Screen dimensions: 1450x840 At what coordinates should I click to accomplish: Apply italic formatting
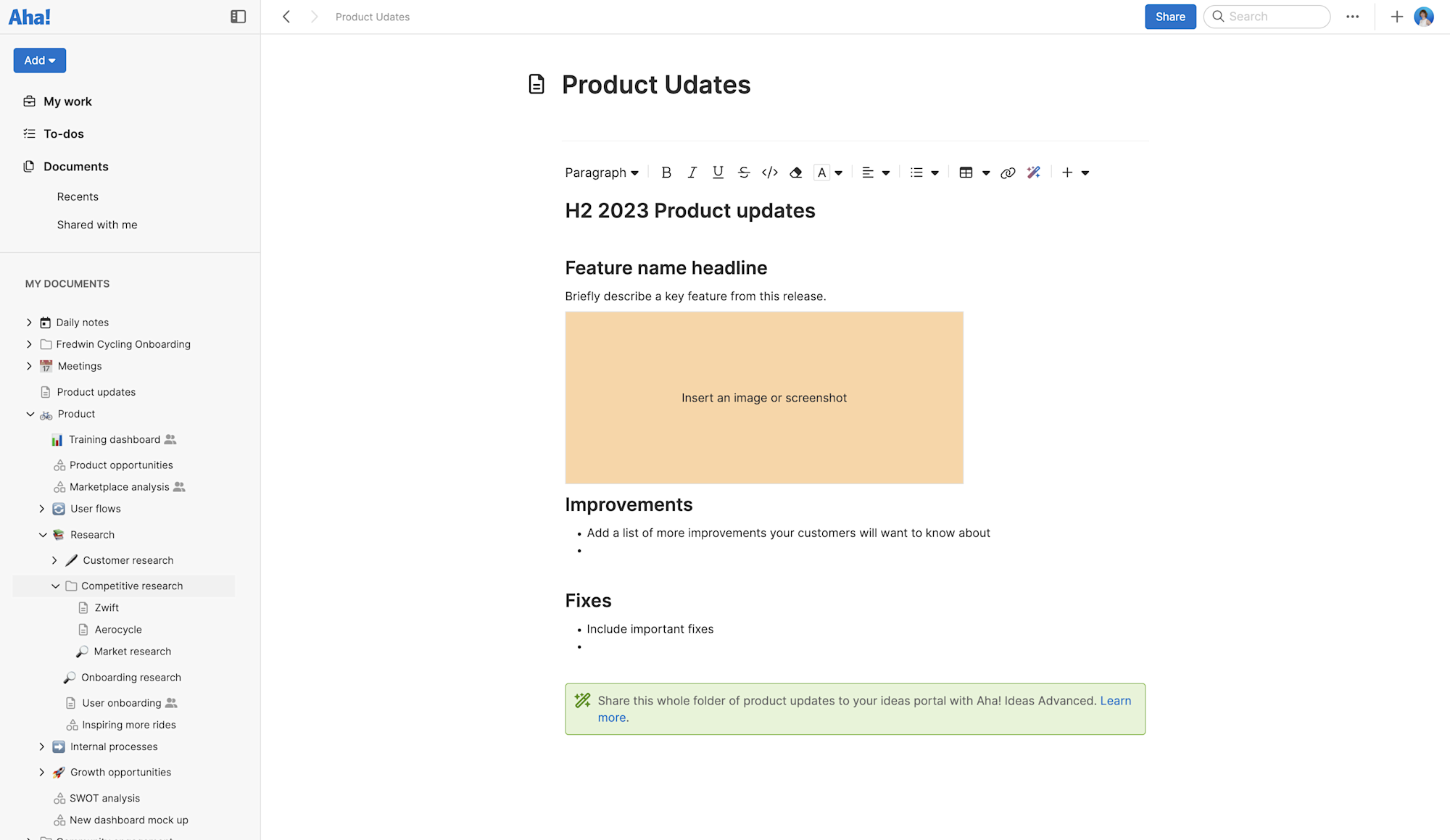tap(692, 172)
